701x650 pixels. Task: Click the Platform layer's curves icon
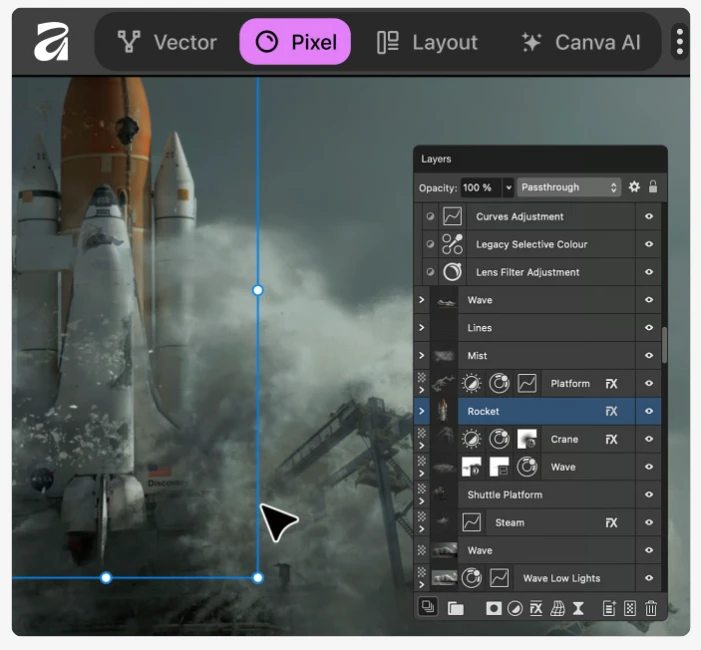(527, 384)
